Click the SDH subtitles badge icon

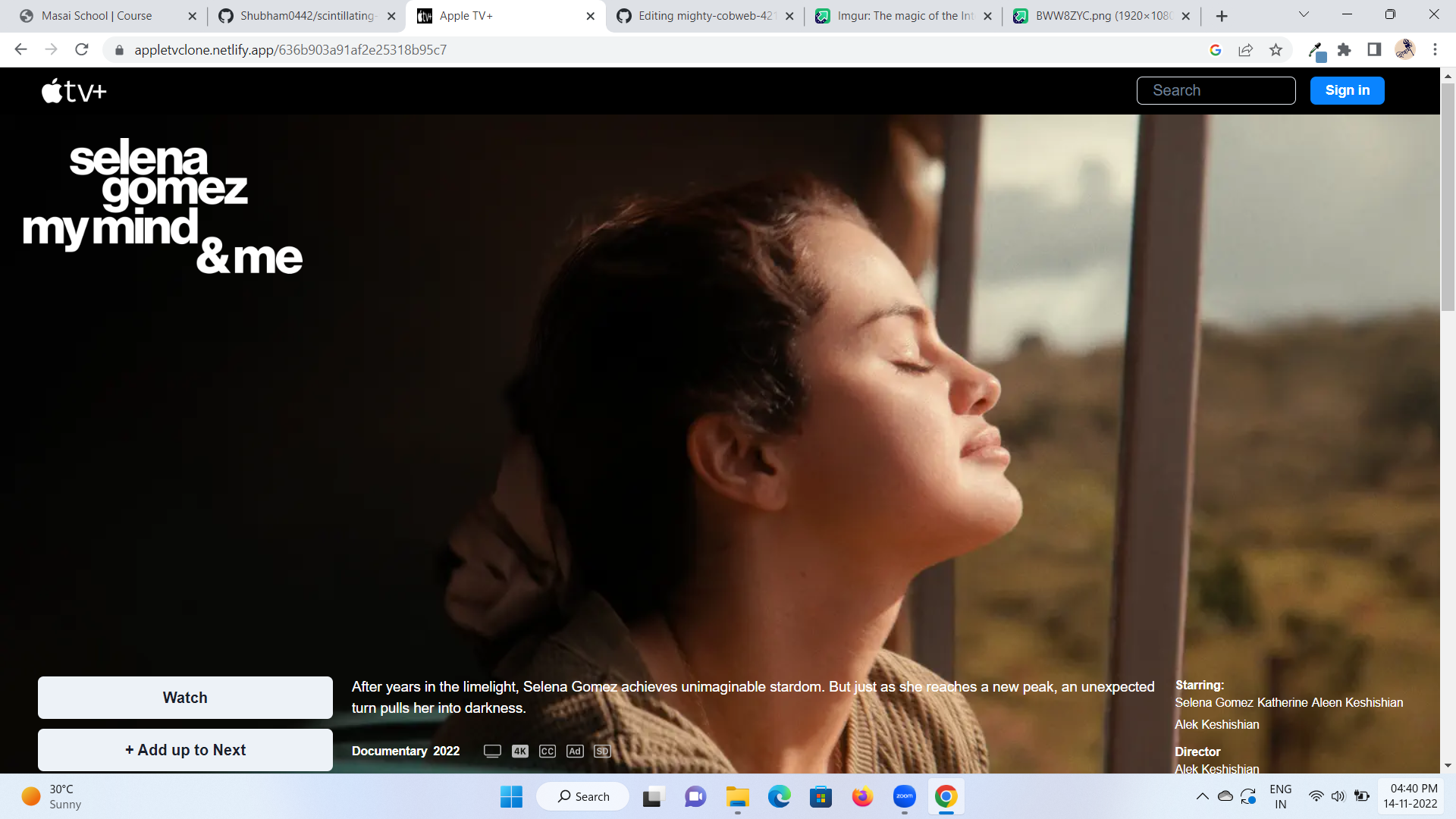(602, 751)
